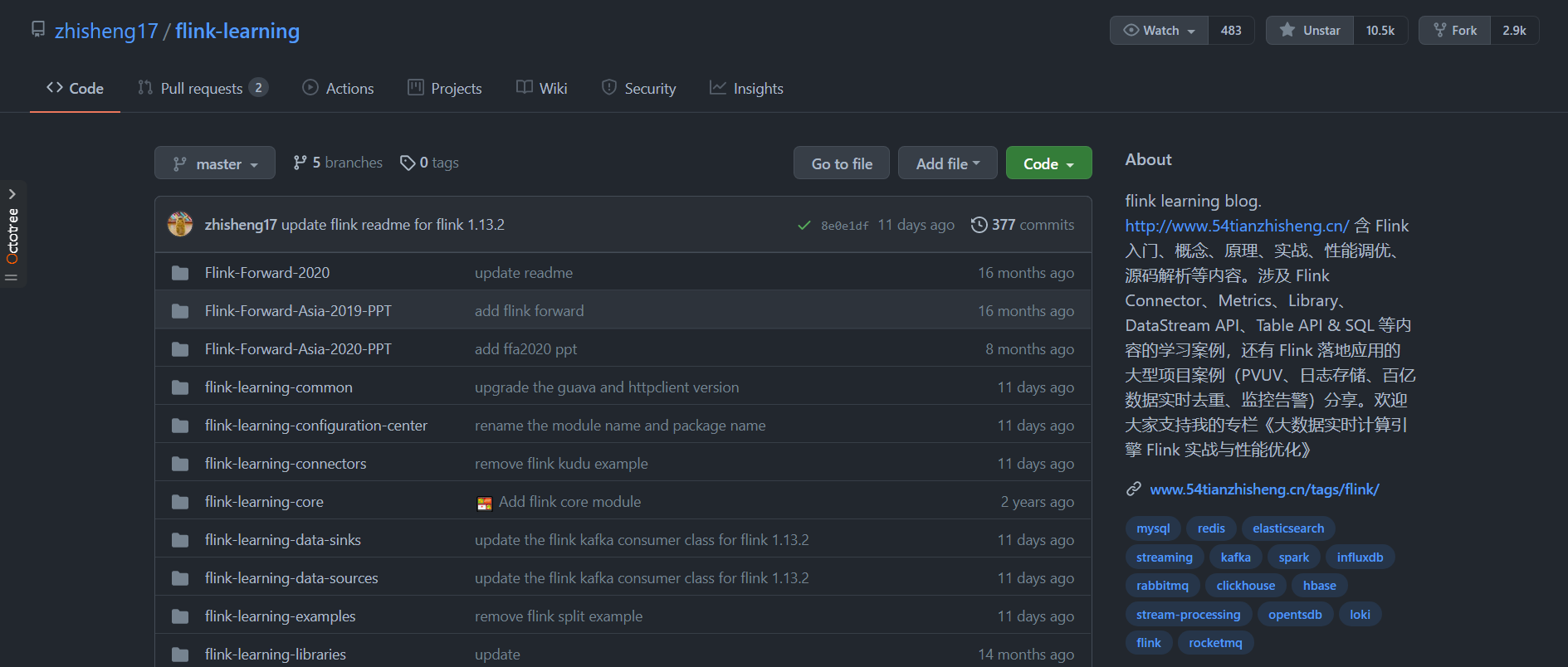Click the folder icon of flink-learning-examples
The height and width of the screenshot is (667, 1568).
[x=180, y=616]
